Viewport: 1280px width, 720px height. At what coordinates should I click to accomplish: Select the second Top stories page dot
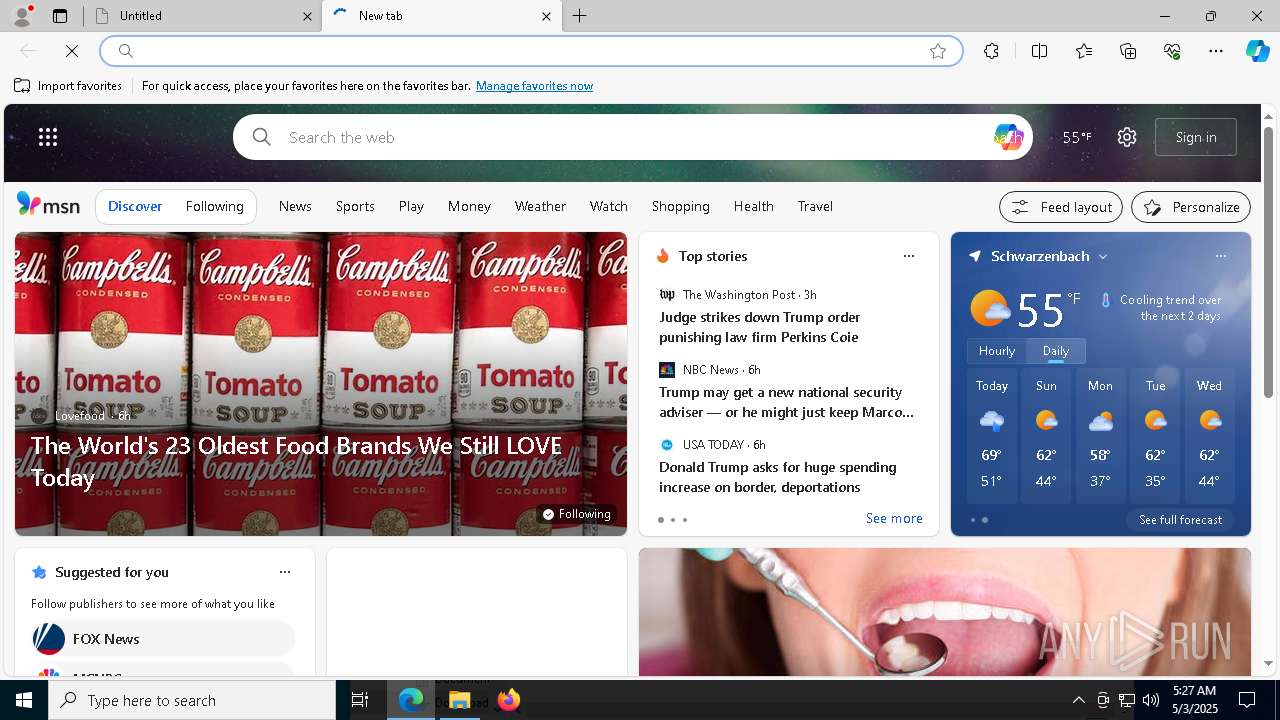(x=673, y=520)
